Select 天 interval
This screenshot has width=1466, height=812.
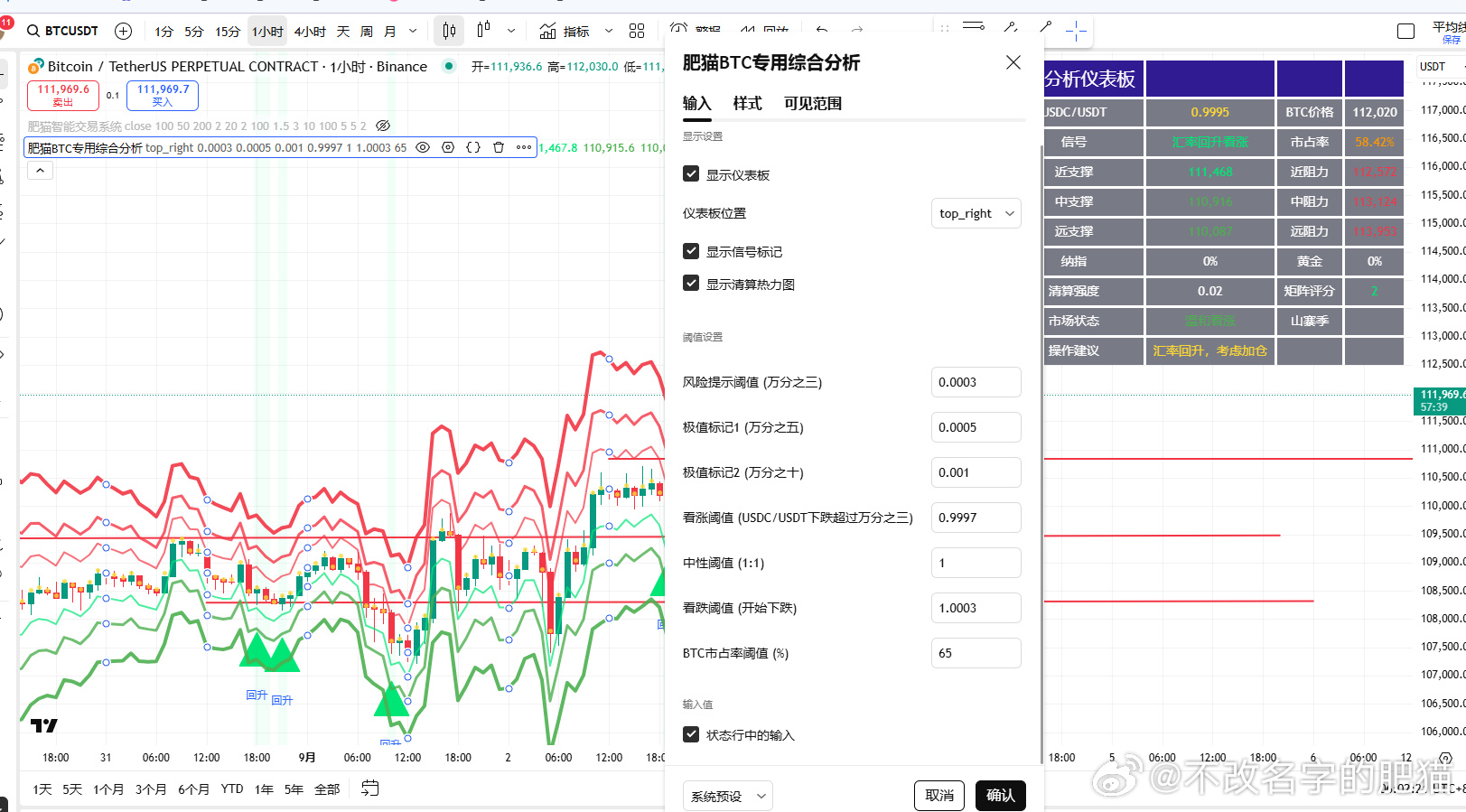pos(343,32)
